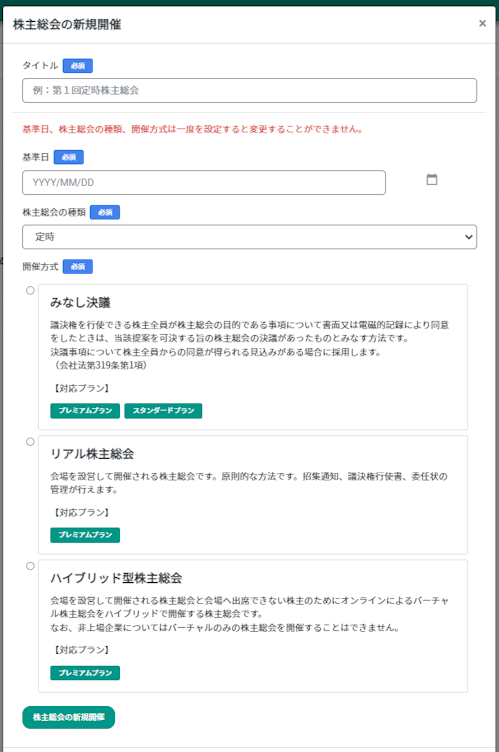Focus the タイトル input field
The image size is (499, 752).
click(x=250, y=90)
